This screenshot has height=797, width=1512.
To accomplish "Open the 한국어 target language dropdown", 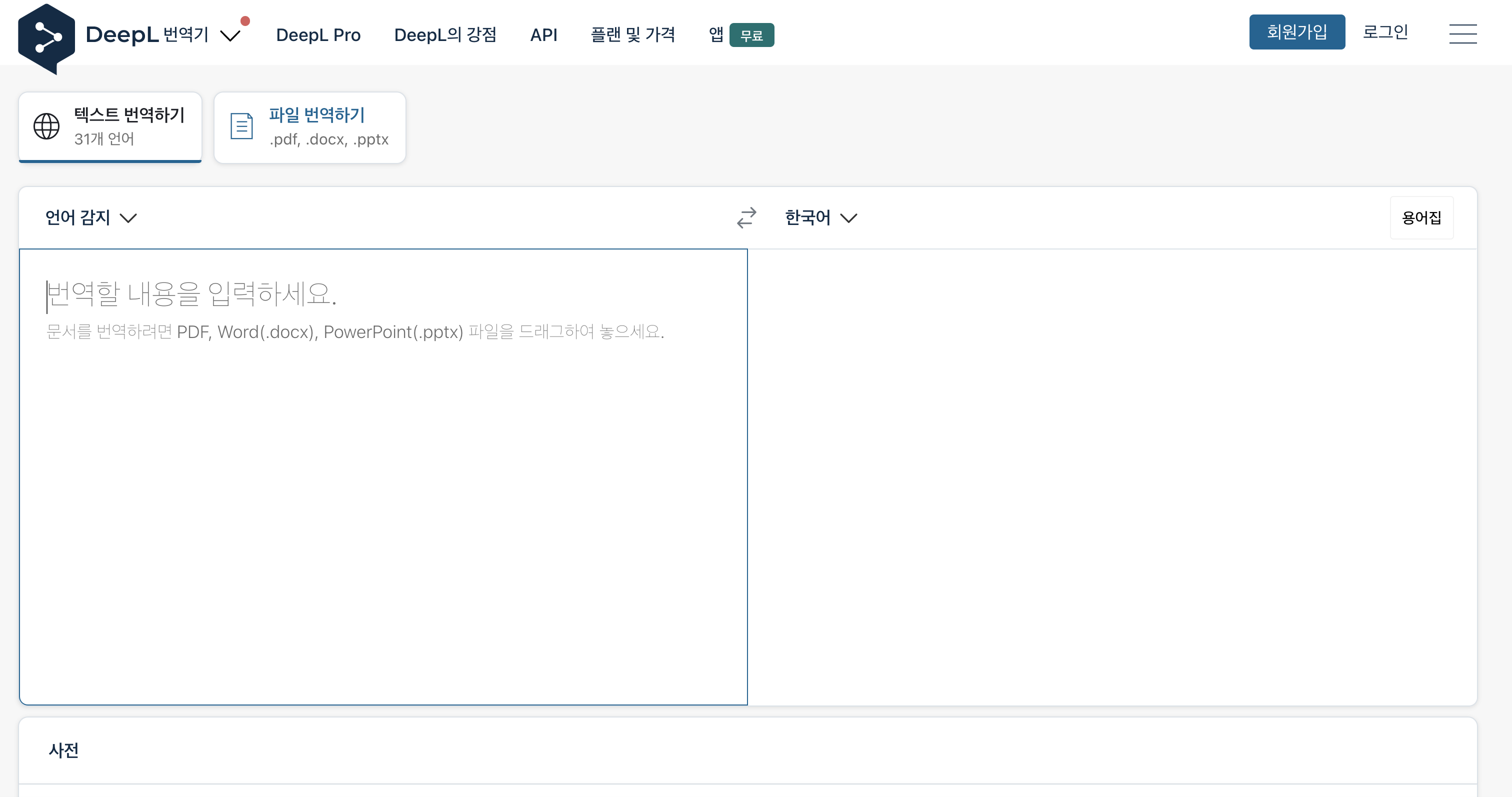I will (820, 217).
